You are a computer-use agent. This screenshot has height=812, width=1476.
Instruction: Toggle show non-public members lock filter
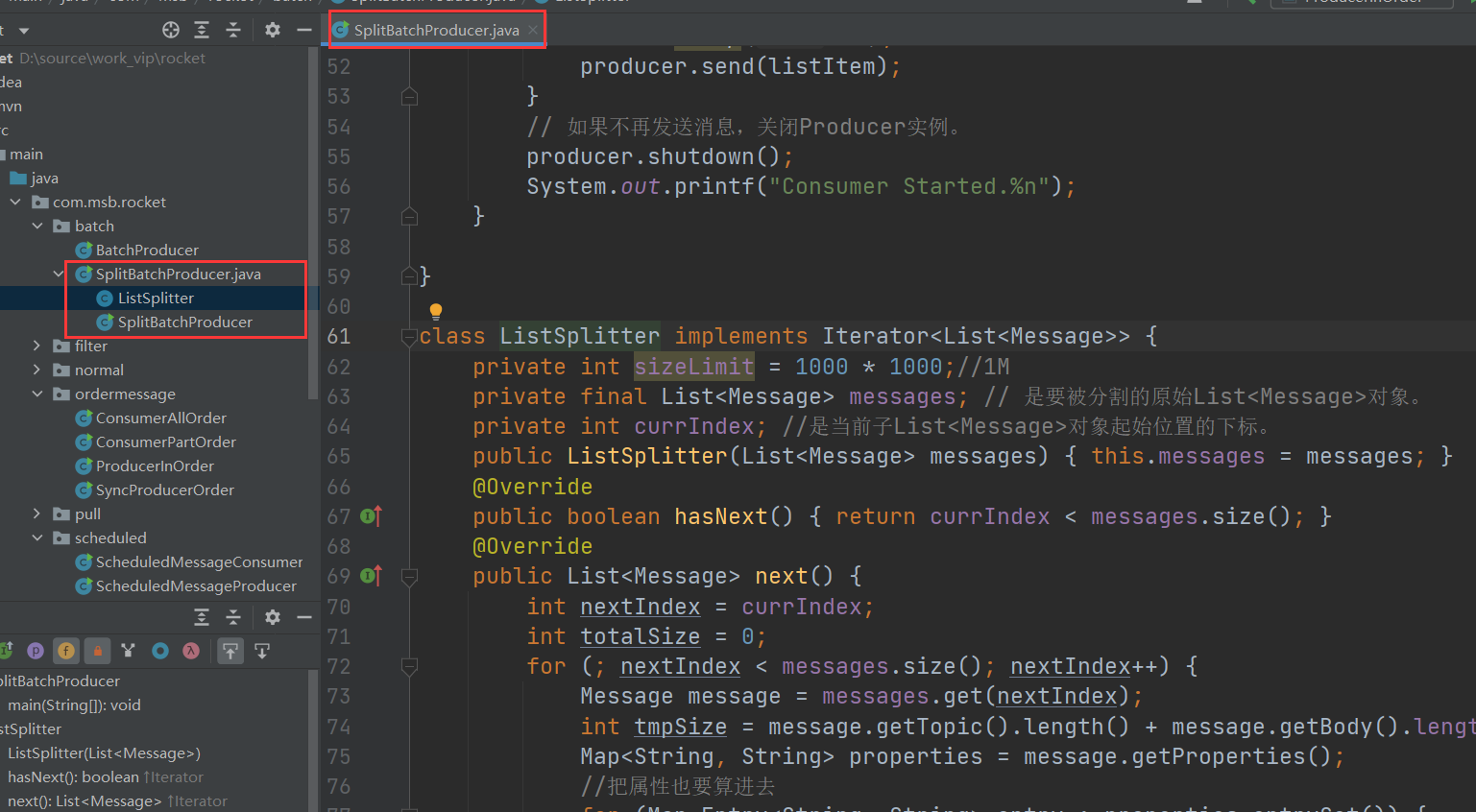point(97,651)
